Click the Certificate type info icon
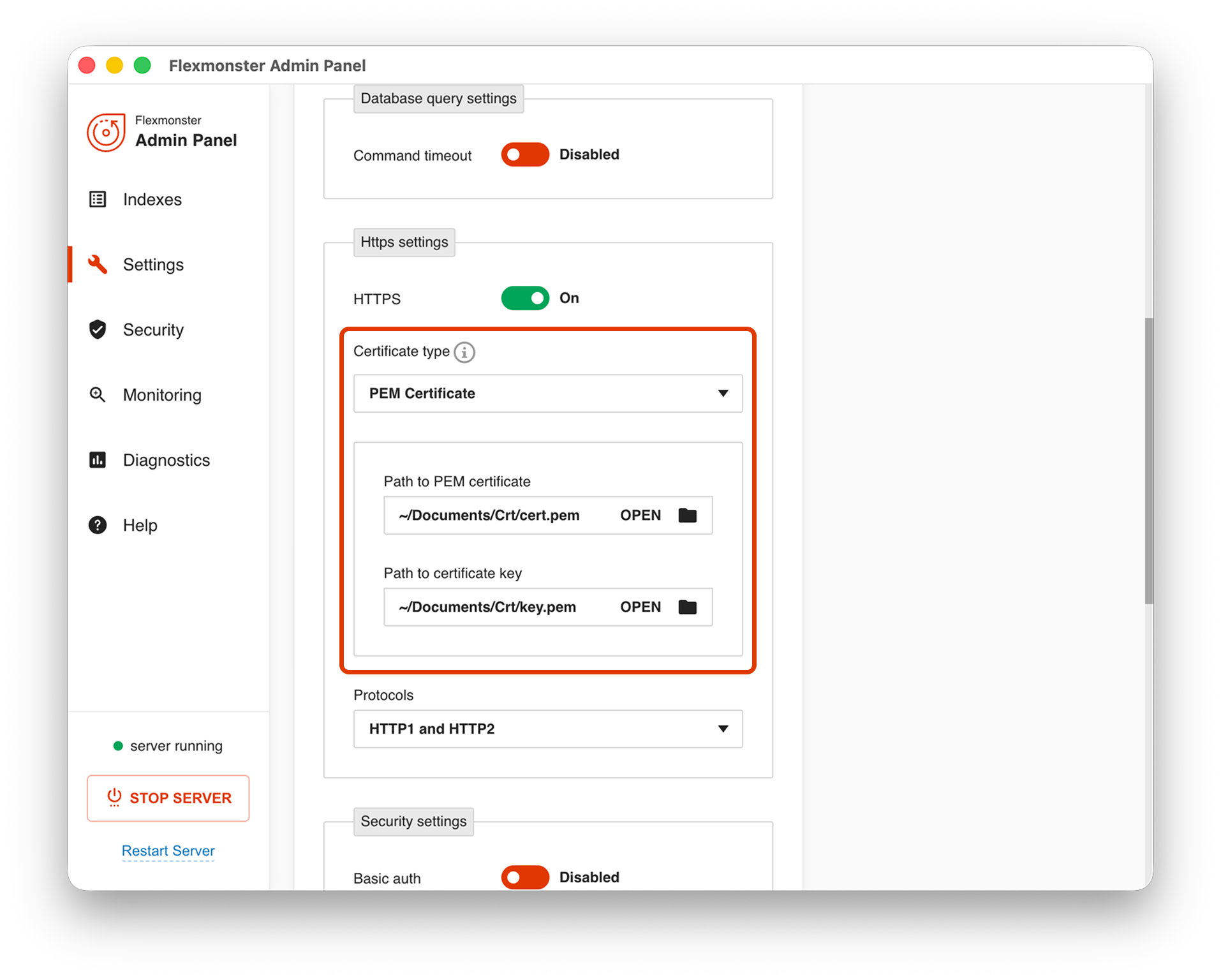 pyautogui.click(x=464, y=352)
